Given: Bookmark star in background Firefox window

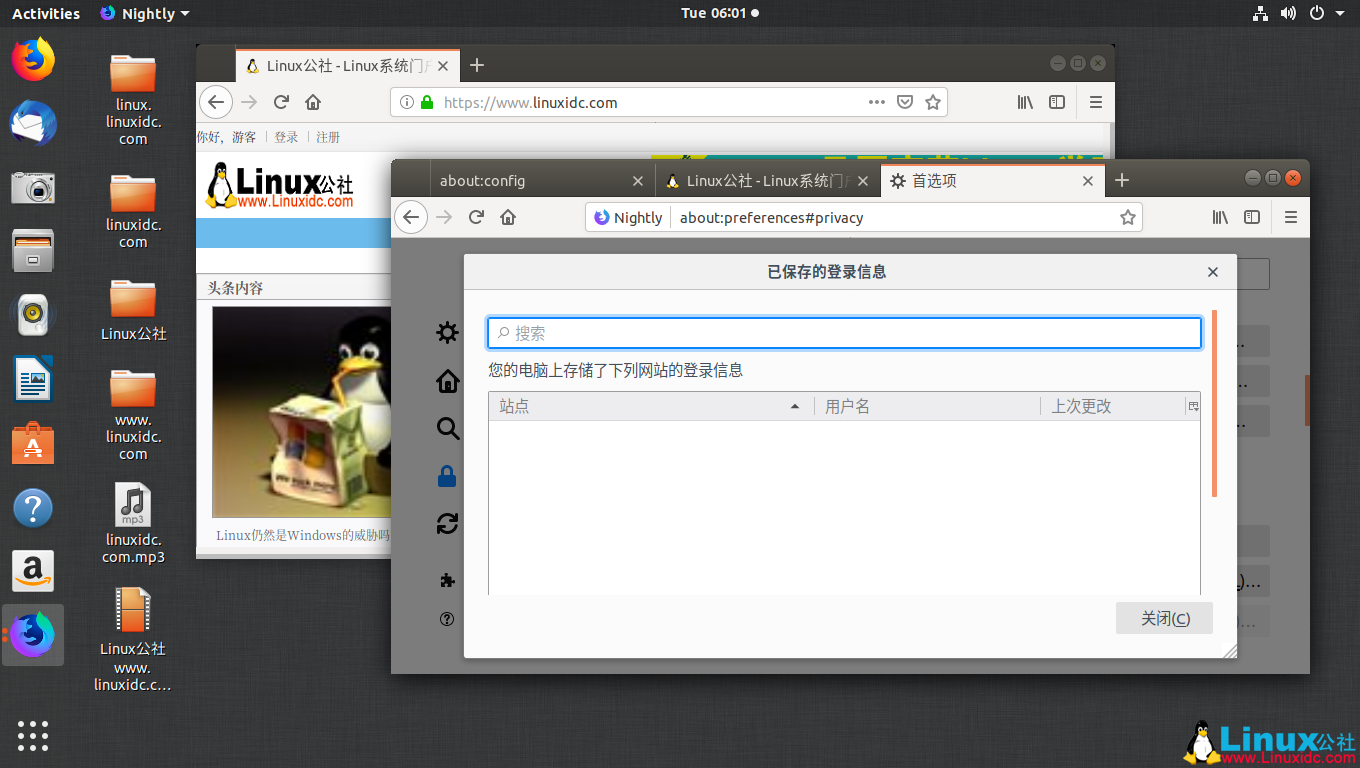Looking at the screenshot, I should pos(932,102).
